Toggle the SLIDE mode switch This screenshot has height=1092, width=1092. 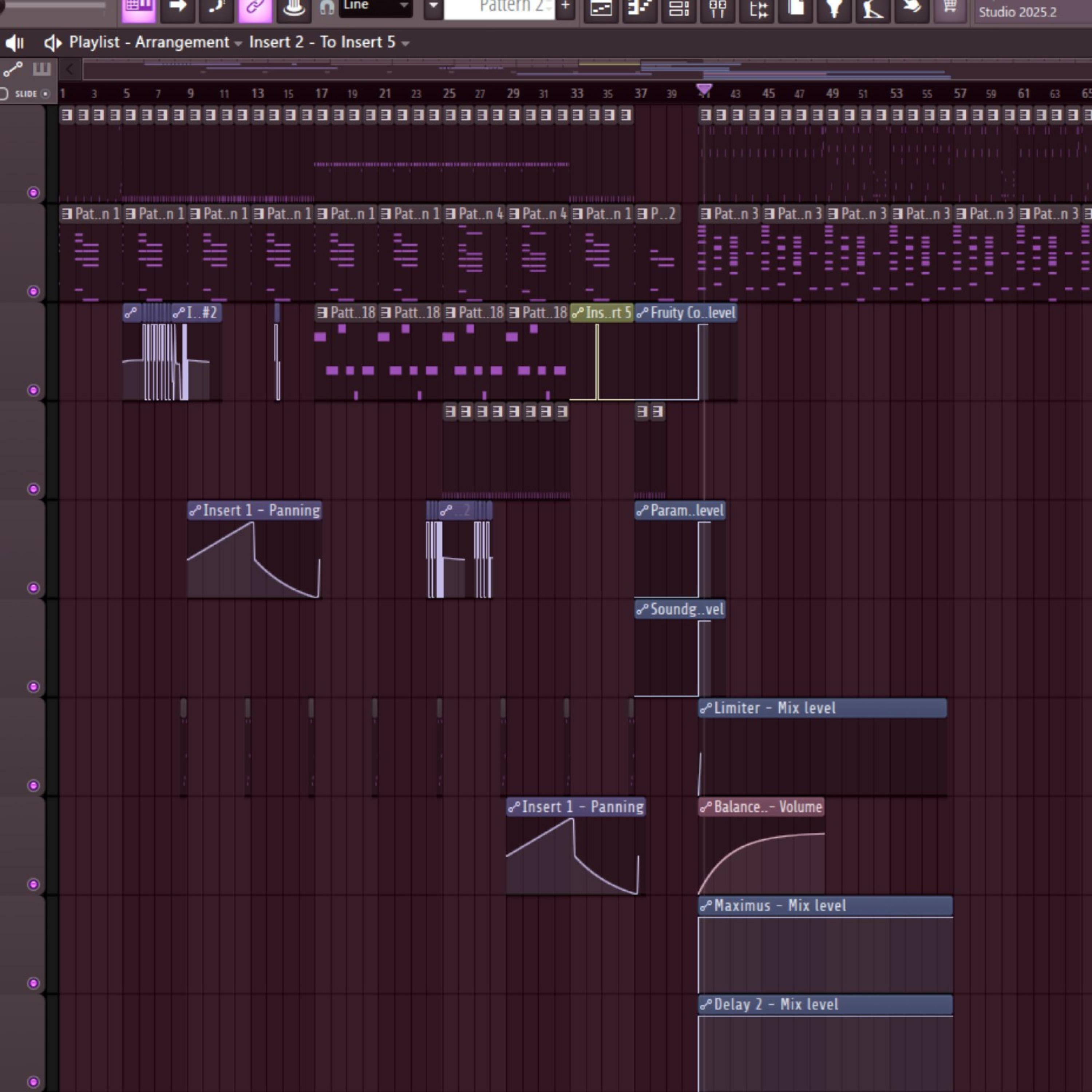[x=45, y=94]
